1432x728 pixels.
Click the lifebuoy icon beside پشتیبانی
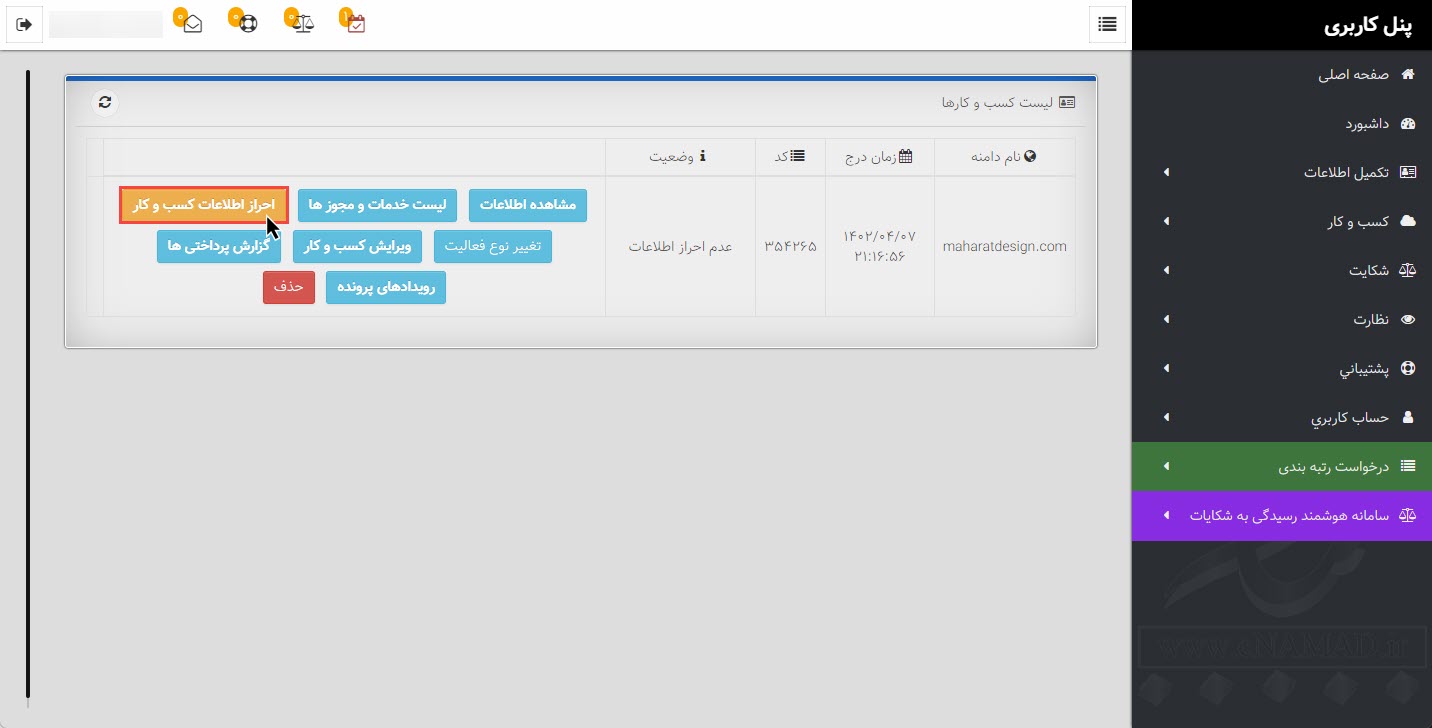(1408, 368)
